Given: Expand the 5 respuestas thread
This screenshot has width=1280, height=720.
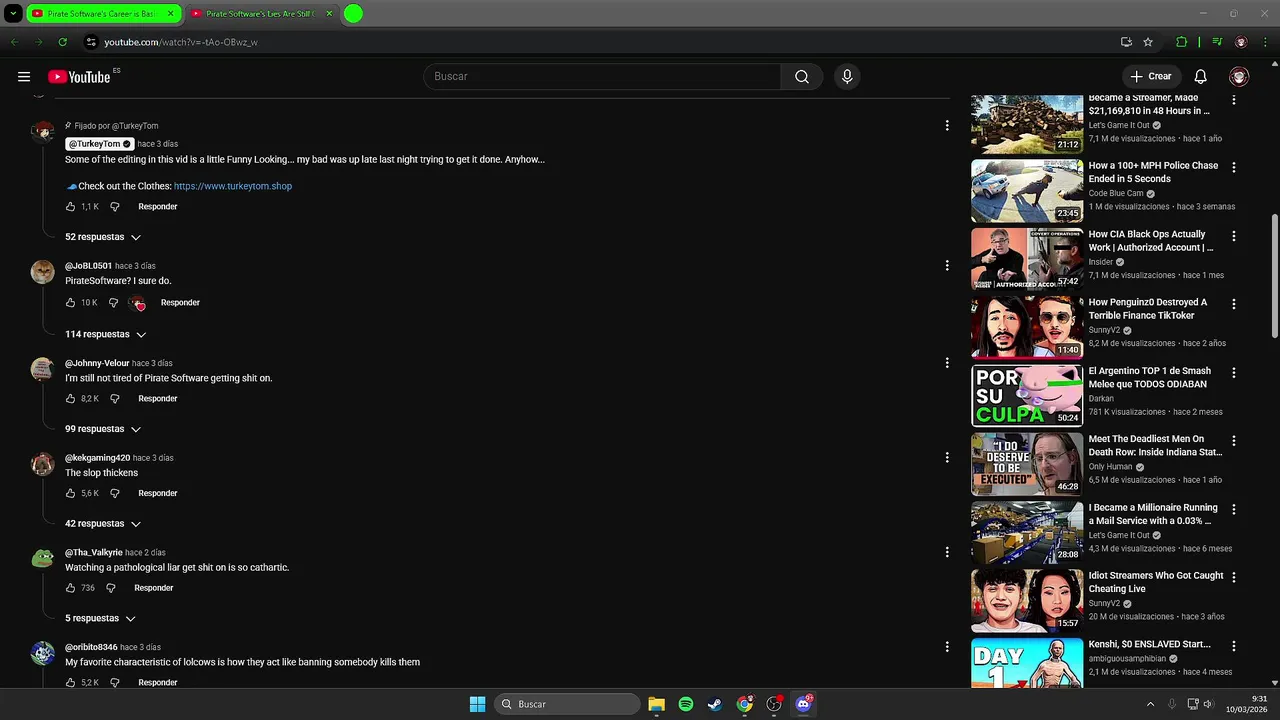Looking at the screenshot, I should pyautogui.click(x=100, y=619).
